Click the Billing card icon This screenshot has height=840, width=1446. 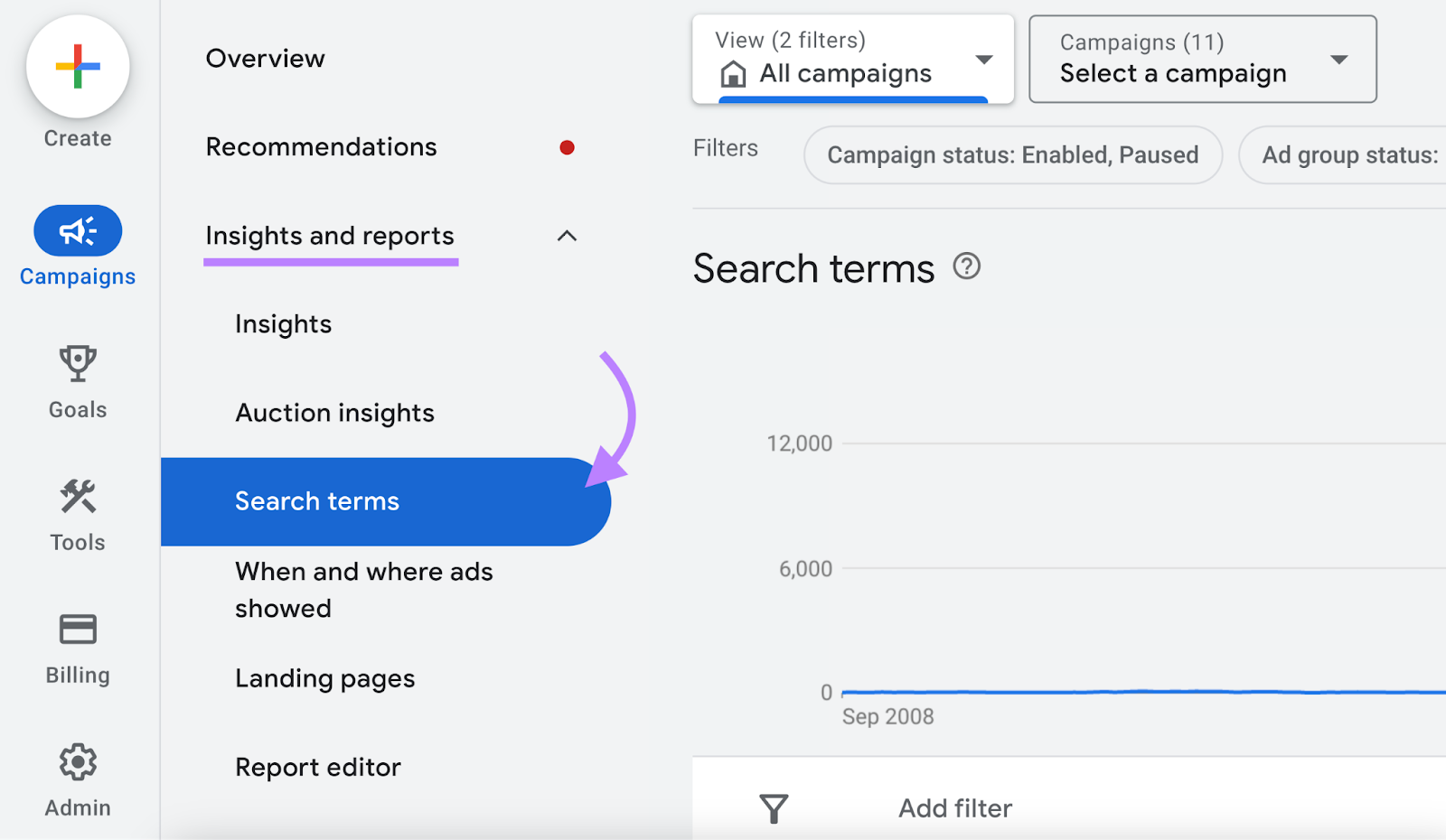coord(77,628)
